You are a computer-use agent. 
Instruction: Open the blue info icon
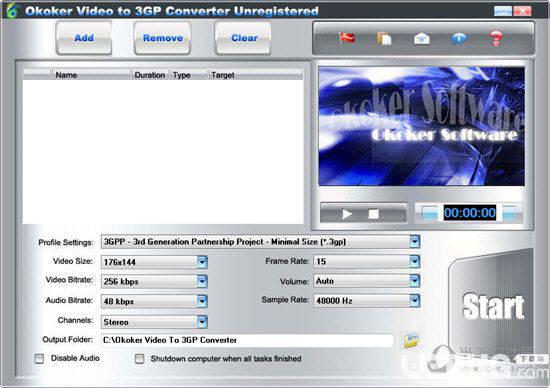coord(459,38)
